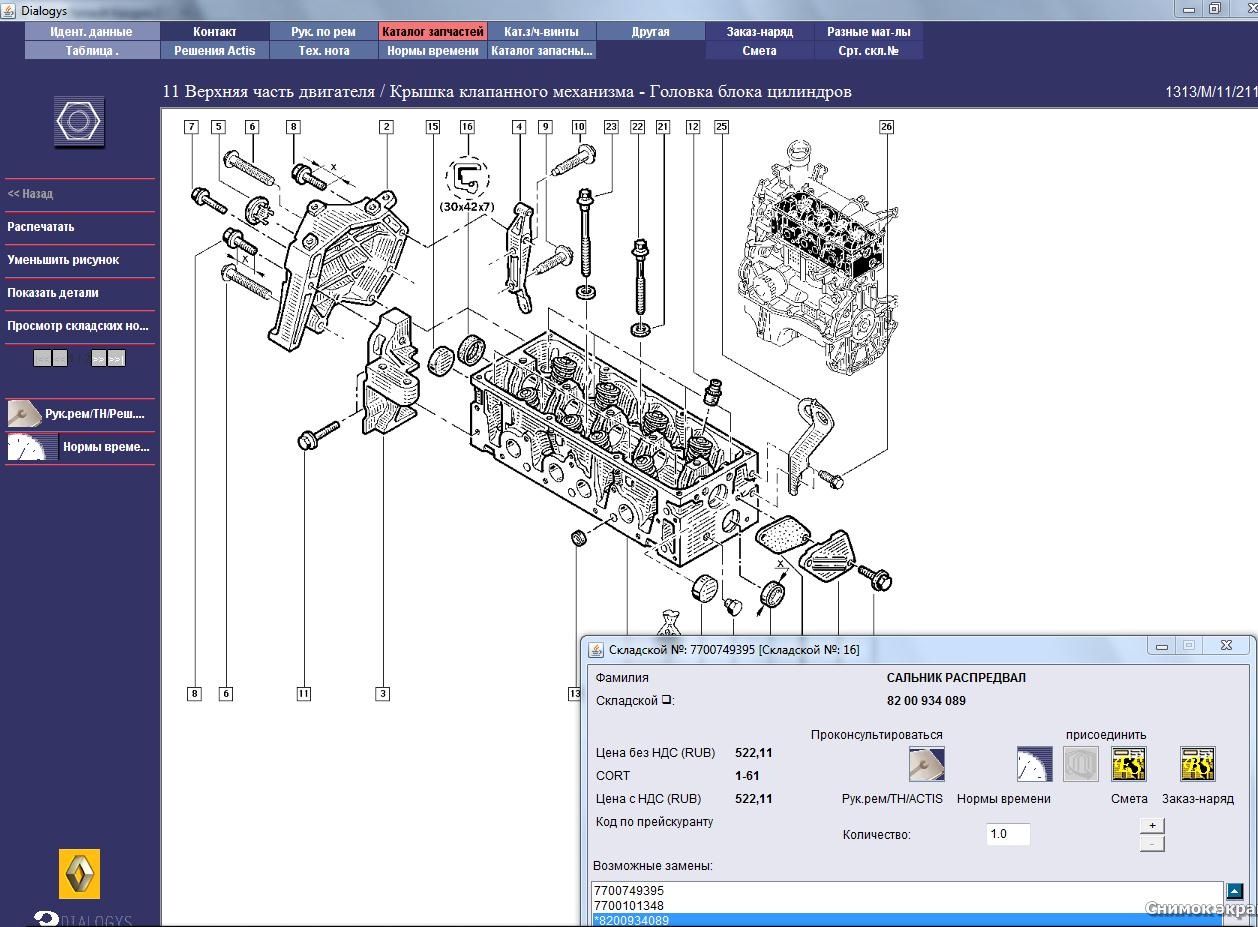
Task: Add part to Смета via popup icon
Action: tap(1129, 764)
